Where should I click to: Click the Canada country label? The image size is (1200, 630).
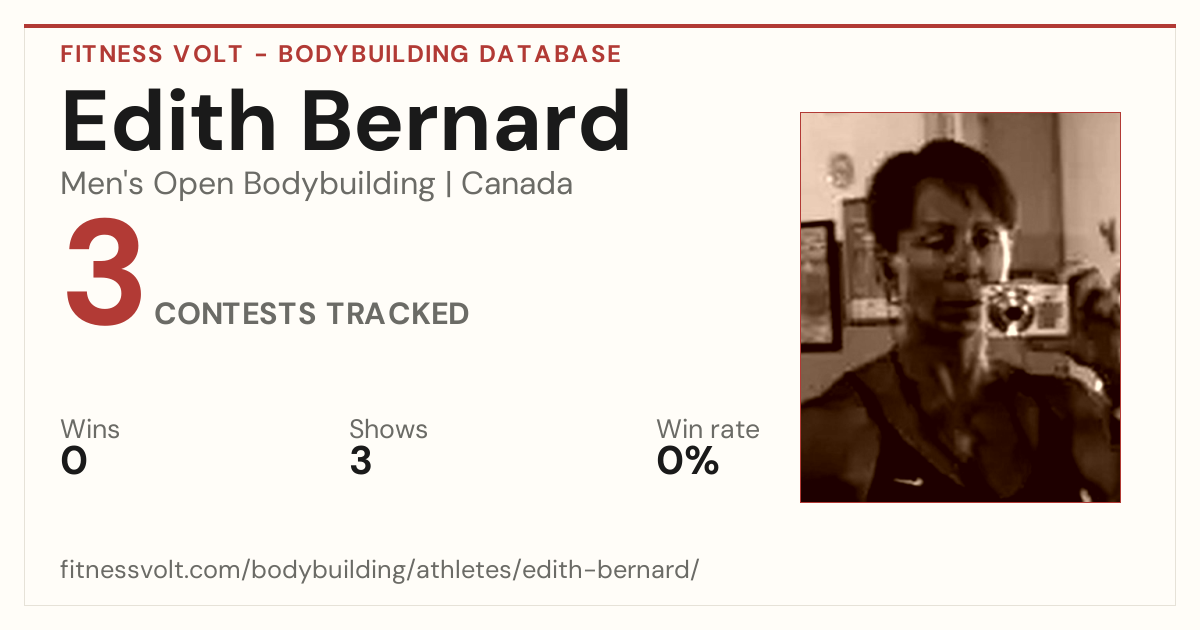coord(517,185)
